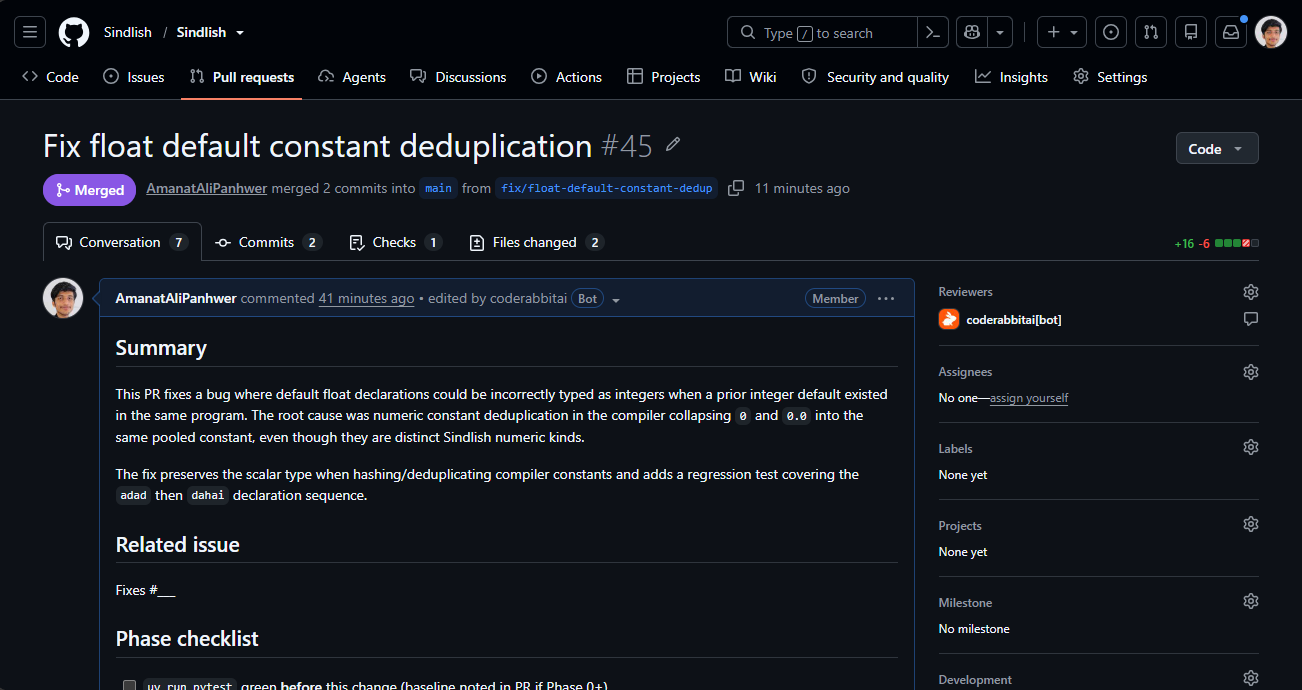Screen dimensions: 1302x690
Task: Select the Commits tab
Action: click(x=268, y=242)
